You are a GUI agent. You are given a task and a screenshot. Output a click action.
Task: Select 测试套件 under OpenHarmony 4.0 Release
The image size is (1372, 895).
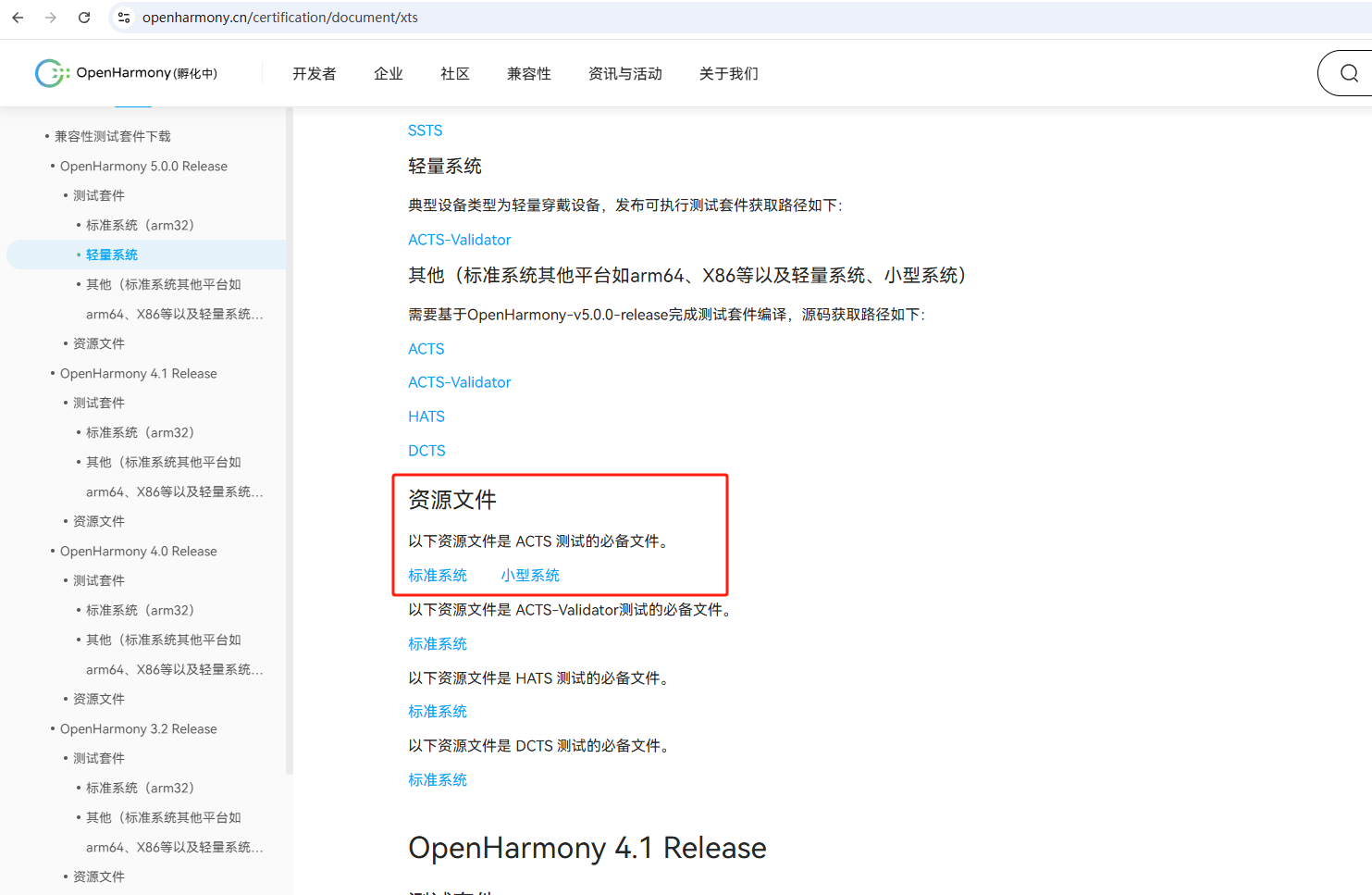click(99, 580)
